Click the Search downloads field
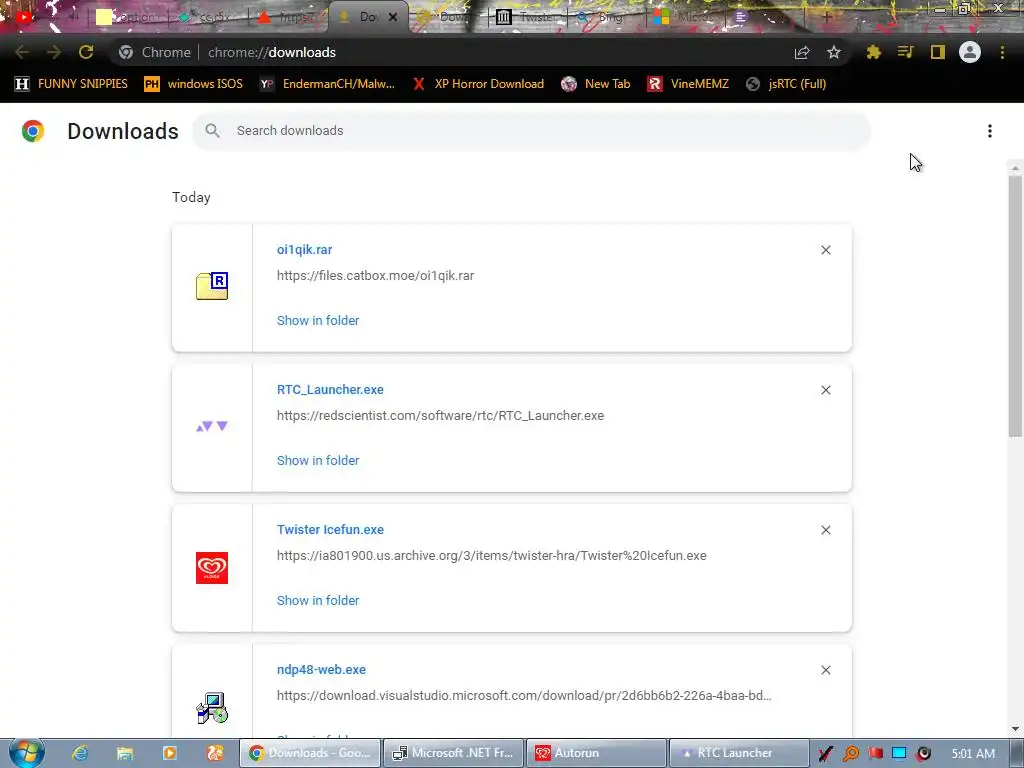 click(x=532, y=131)
